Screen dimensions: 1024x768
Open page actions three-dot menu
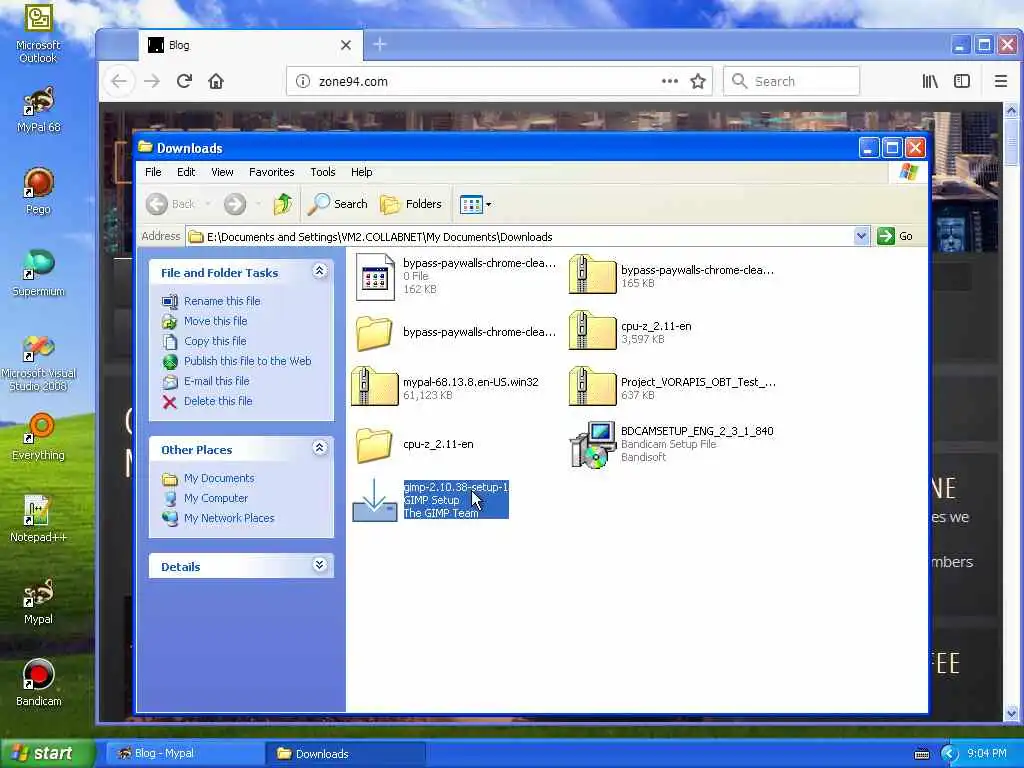point(669,81)
